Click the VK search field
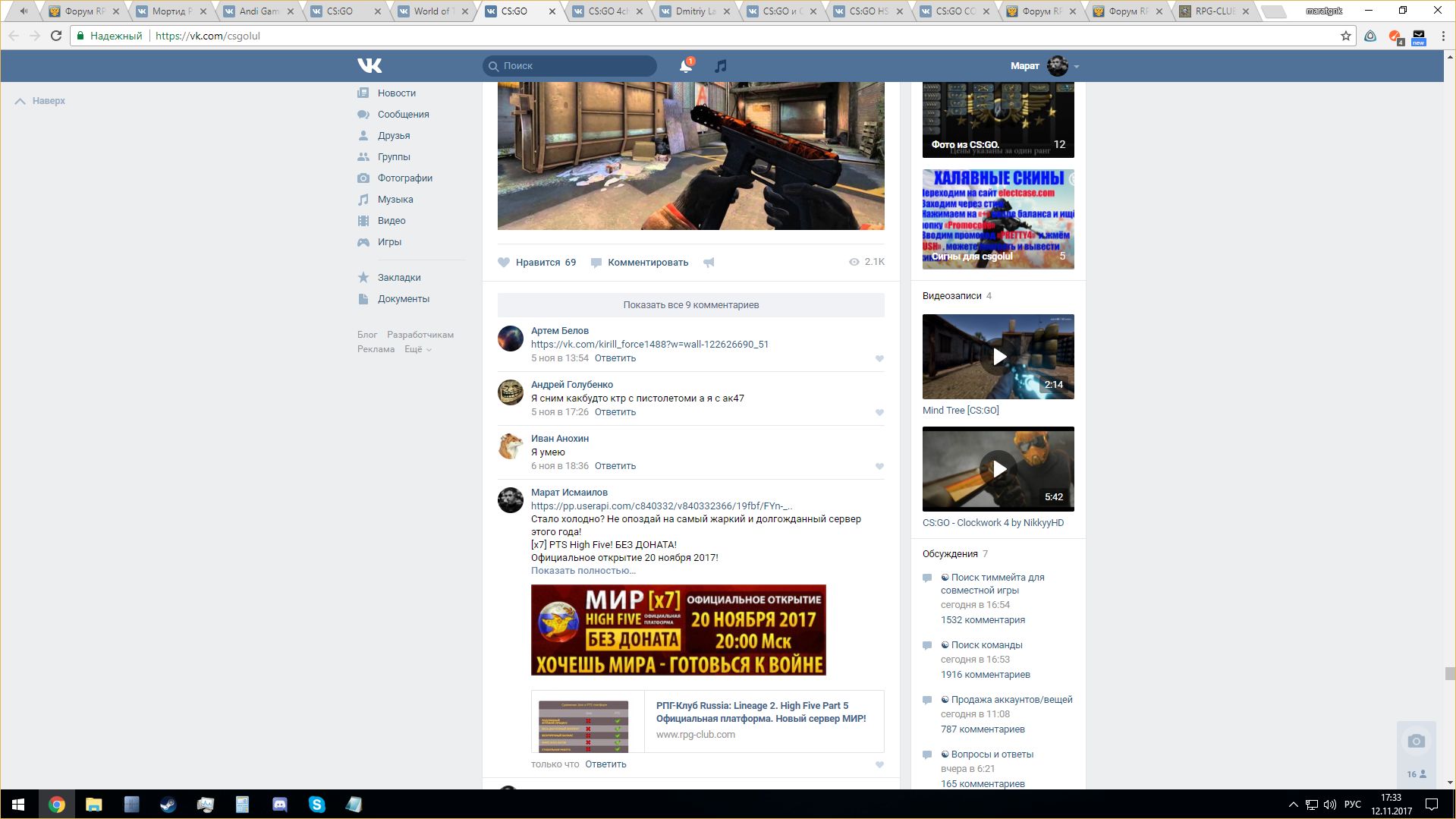The width and height of the screenshot is (1456, 819). (570, 66)
